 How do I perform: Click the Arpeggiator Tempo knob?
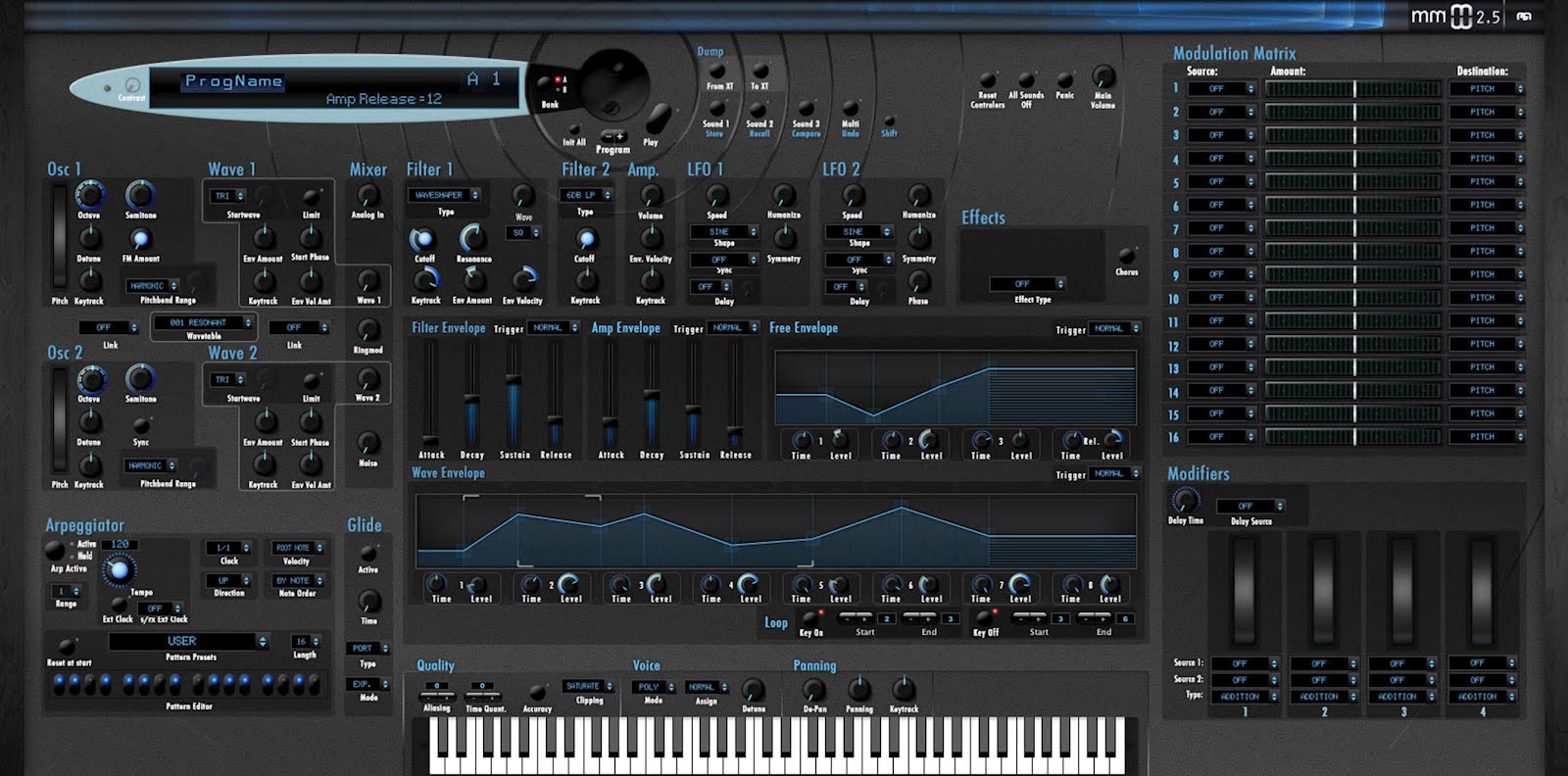[x=120, y=569]
